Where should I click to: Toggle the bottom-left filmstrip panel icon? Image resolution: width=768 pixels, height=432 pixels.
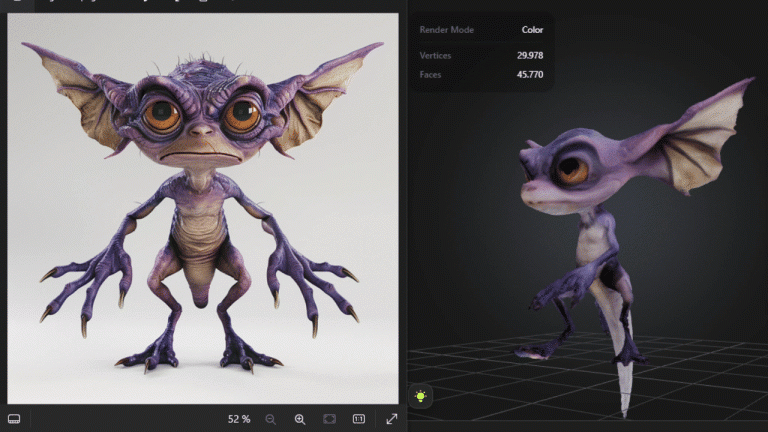(x=14, y=418)
